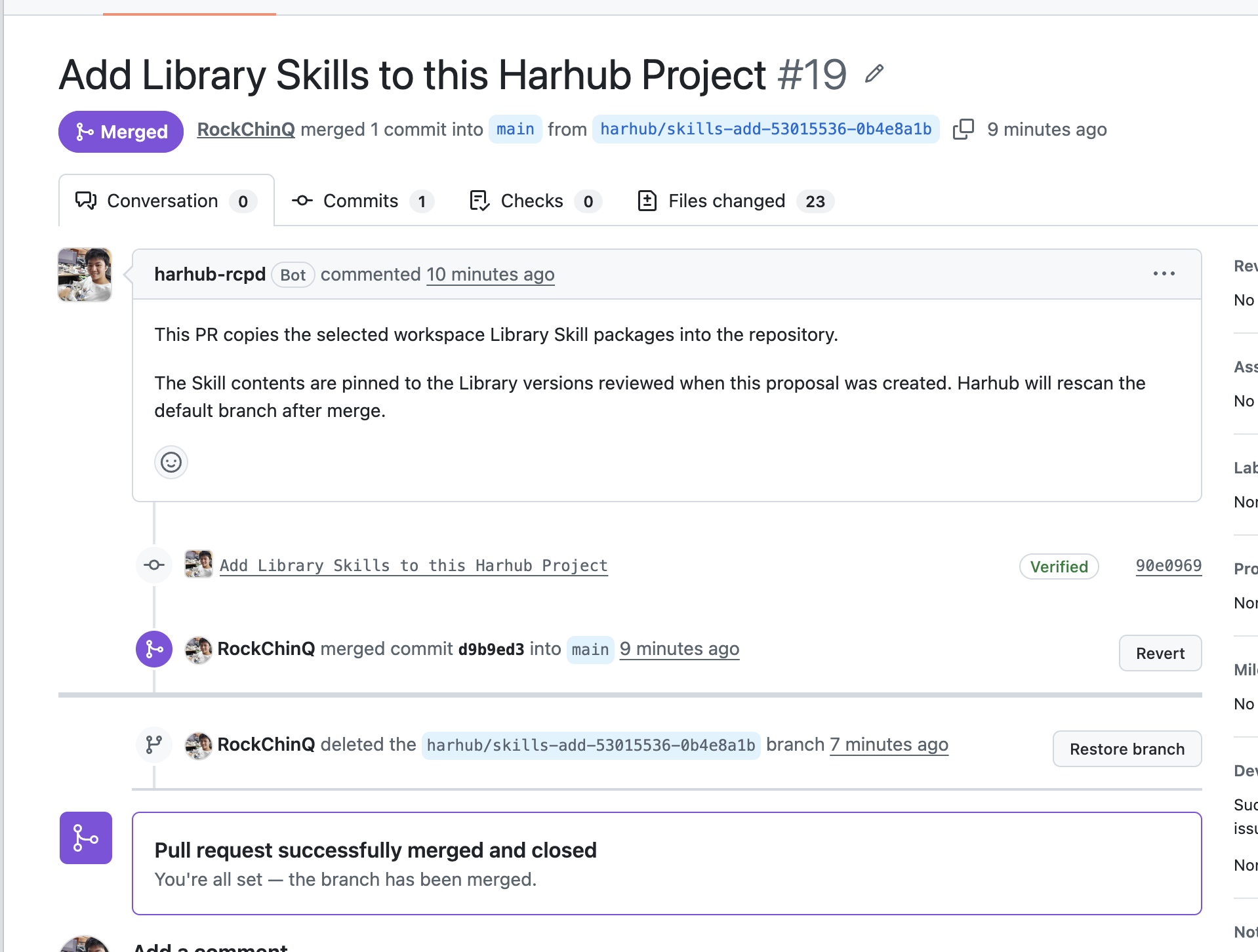Open RockChinQ profile link in the merge summary
1258x952 pixels.
246,129
